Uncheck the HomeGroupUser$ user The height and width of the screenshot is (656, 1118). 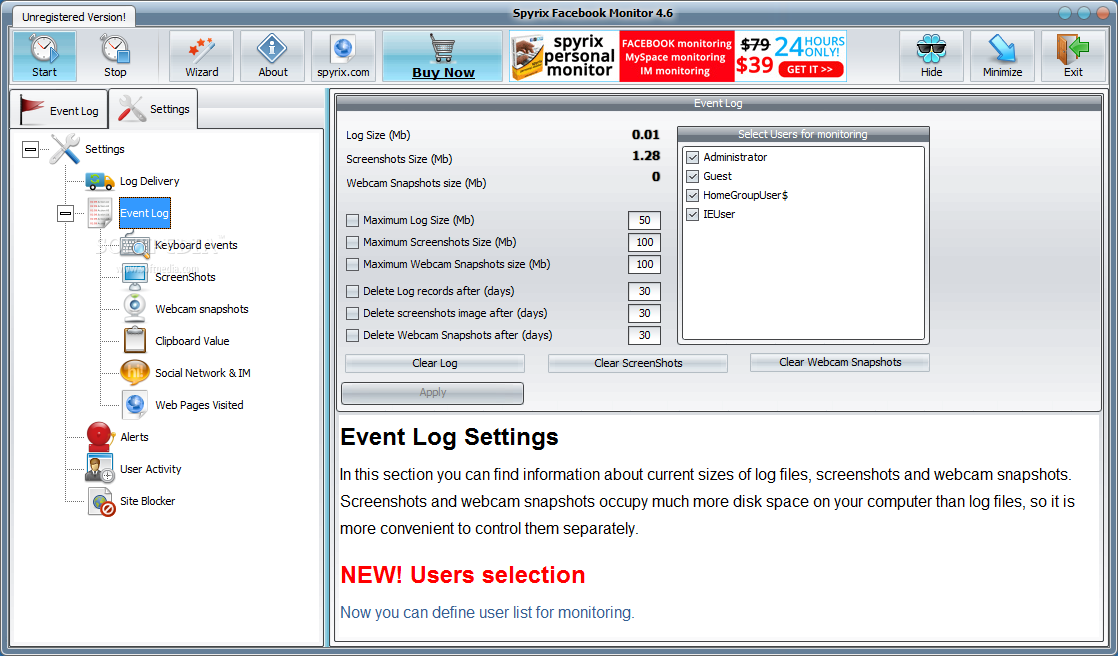(x=692, y=195)
